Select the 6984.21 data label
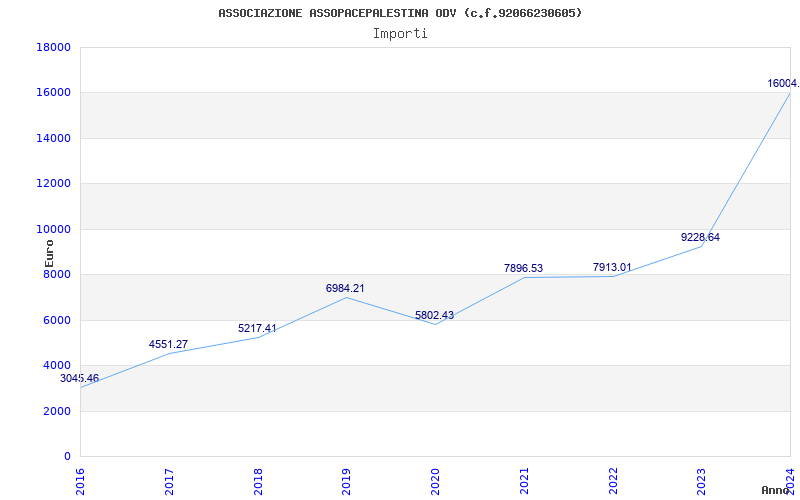 click(x=345, y=288)
